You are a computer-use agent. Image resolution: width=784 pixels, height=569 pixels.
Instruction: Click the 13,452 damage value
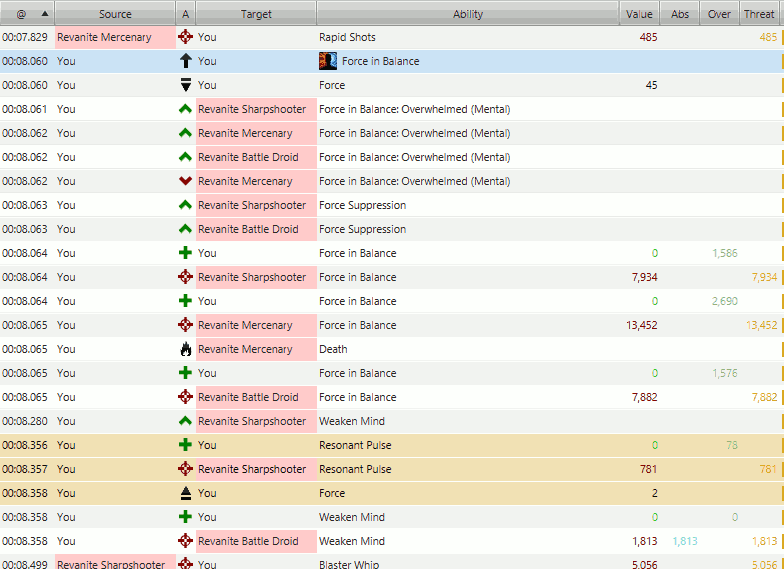[x=642, y=325]
